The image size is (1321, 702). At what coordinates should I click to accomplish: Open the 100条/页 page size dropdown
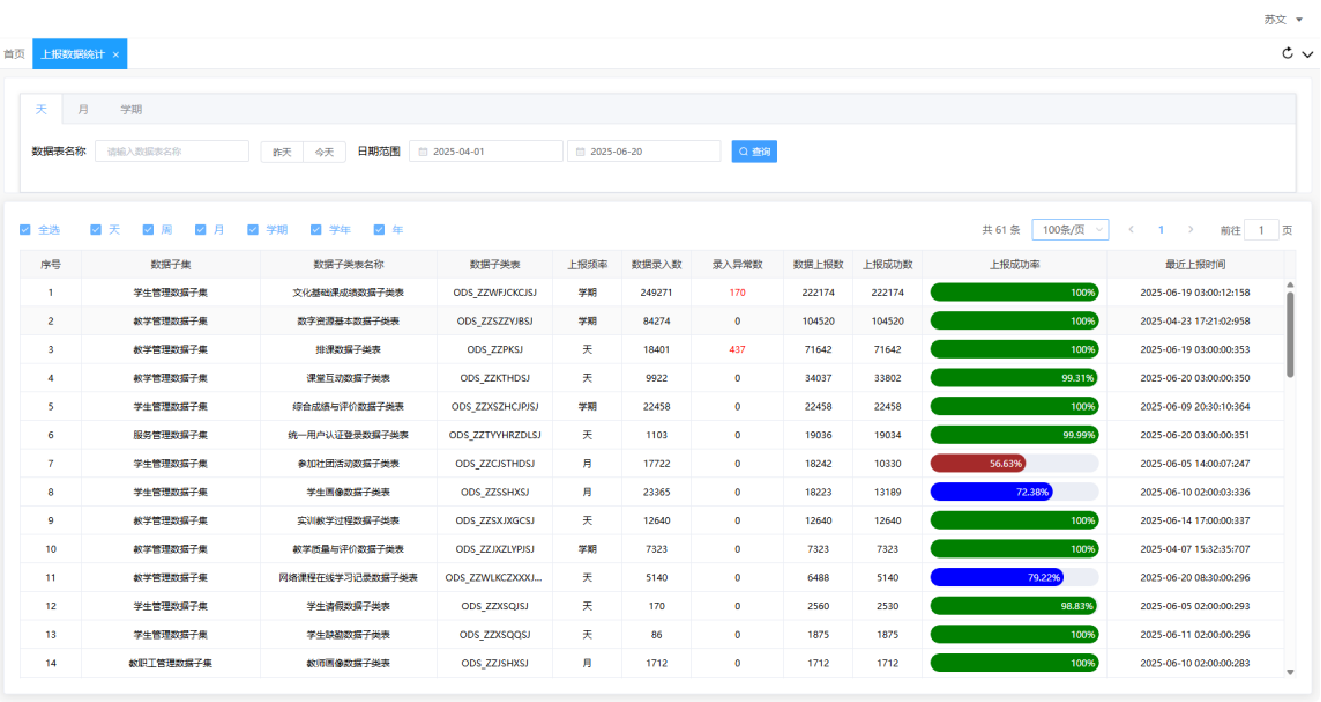1070,230
